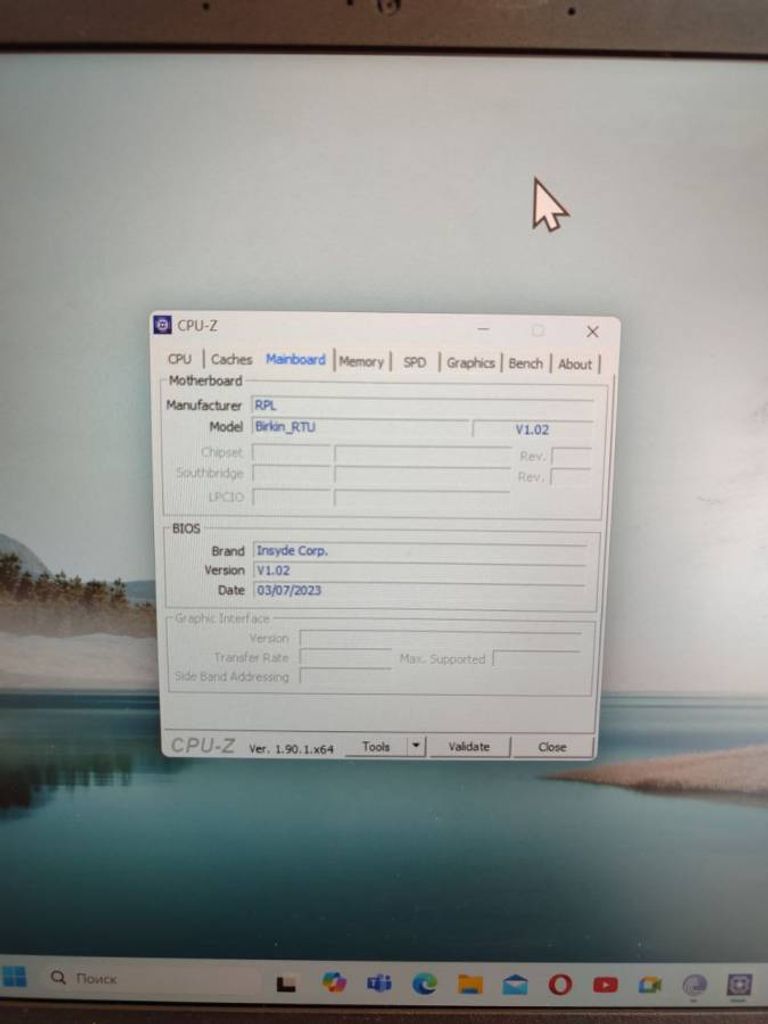Open YouTube app in taskbar
This screenshot has height=1024, width=768.
(x=605, y=984)
